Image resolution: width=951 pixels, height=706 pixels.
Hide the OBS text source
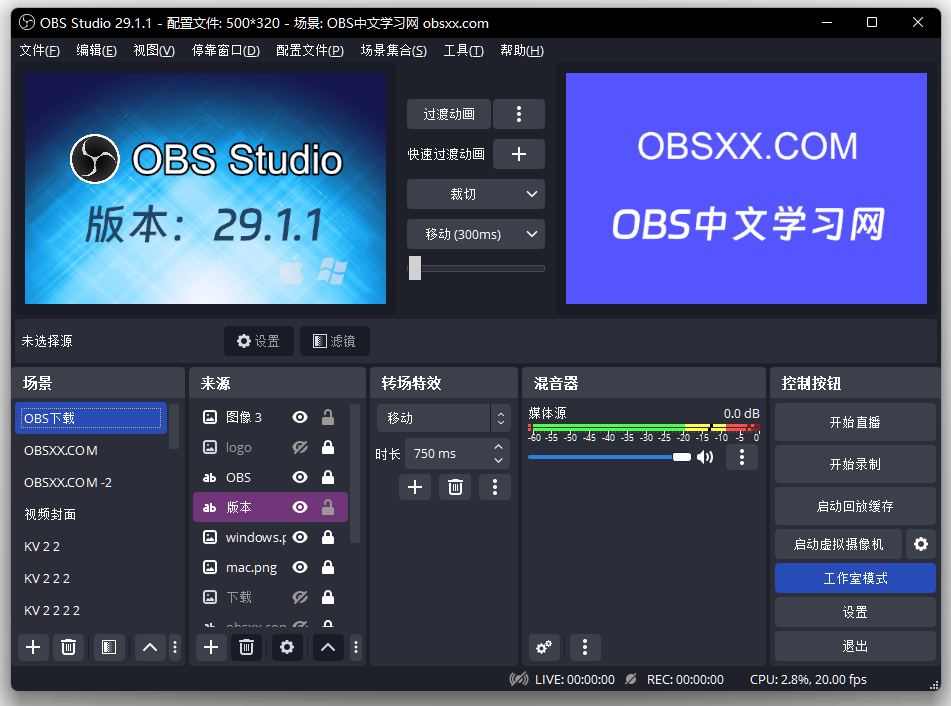300,477
